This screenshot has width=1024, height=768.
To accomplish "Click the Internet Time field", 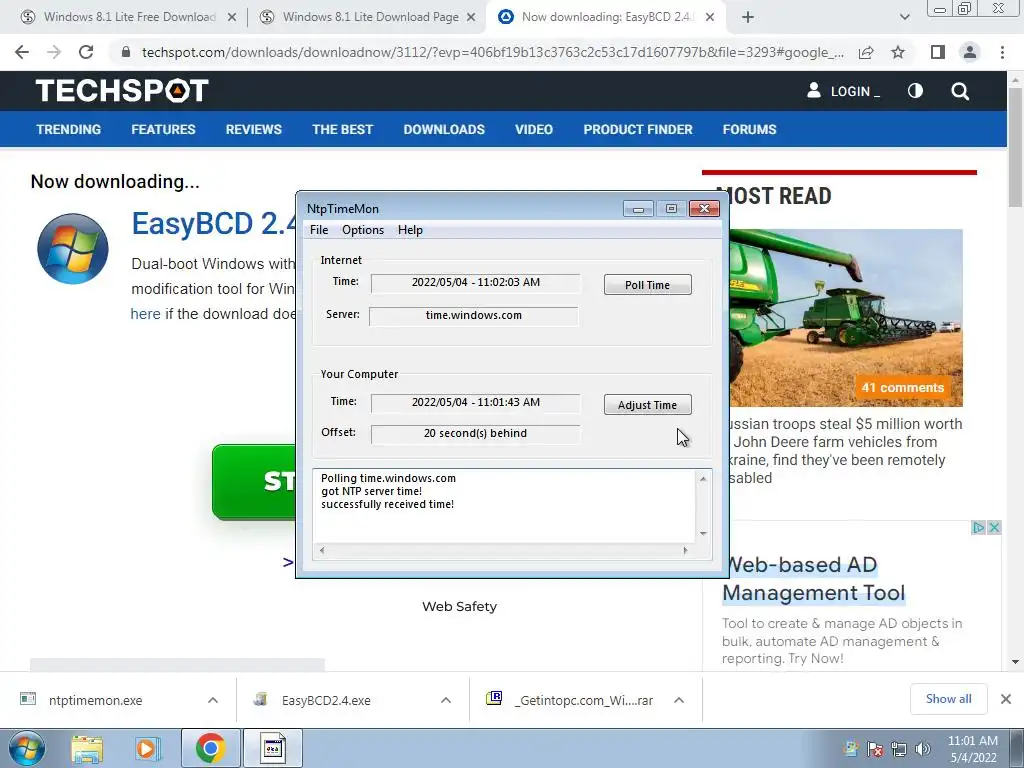I will 475,283.
